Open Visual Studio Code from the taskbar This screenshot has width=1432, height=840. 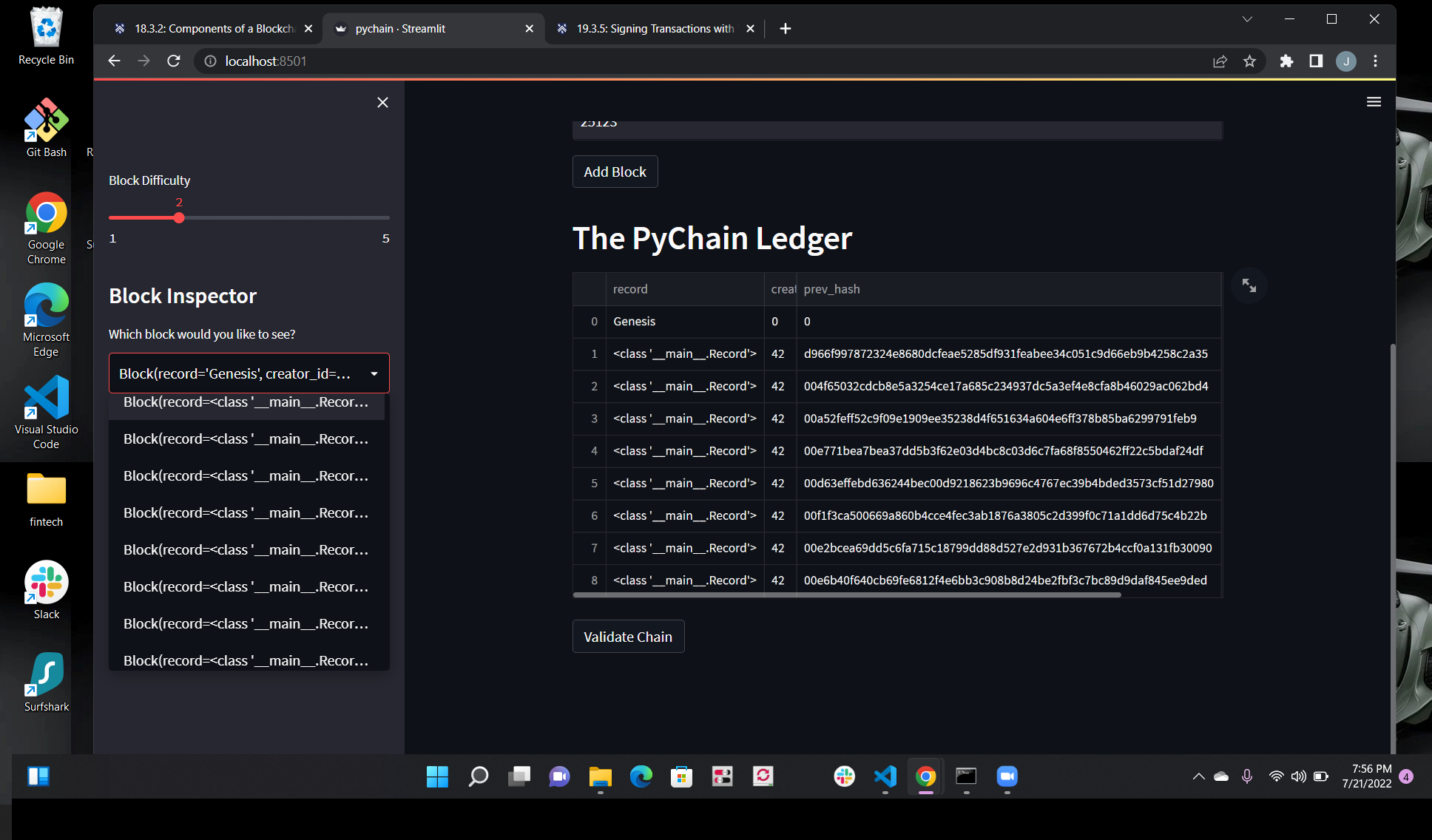click(x=885, y=777)
